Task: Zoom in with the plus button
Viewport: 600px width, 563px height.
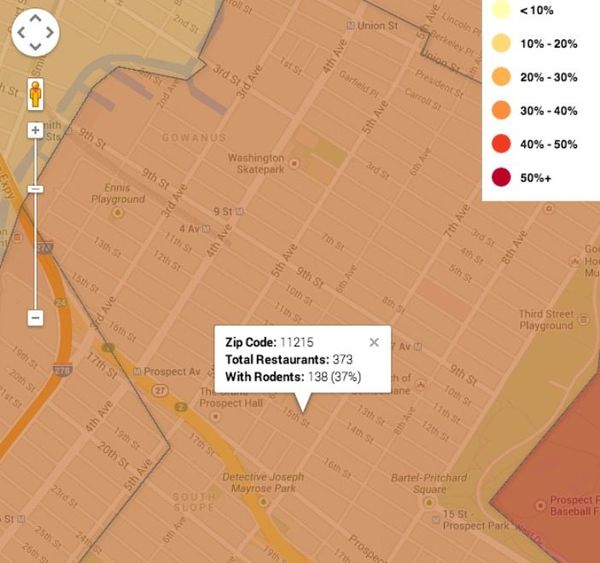Action: (x=35, y=130)
